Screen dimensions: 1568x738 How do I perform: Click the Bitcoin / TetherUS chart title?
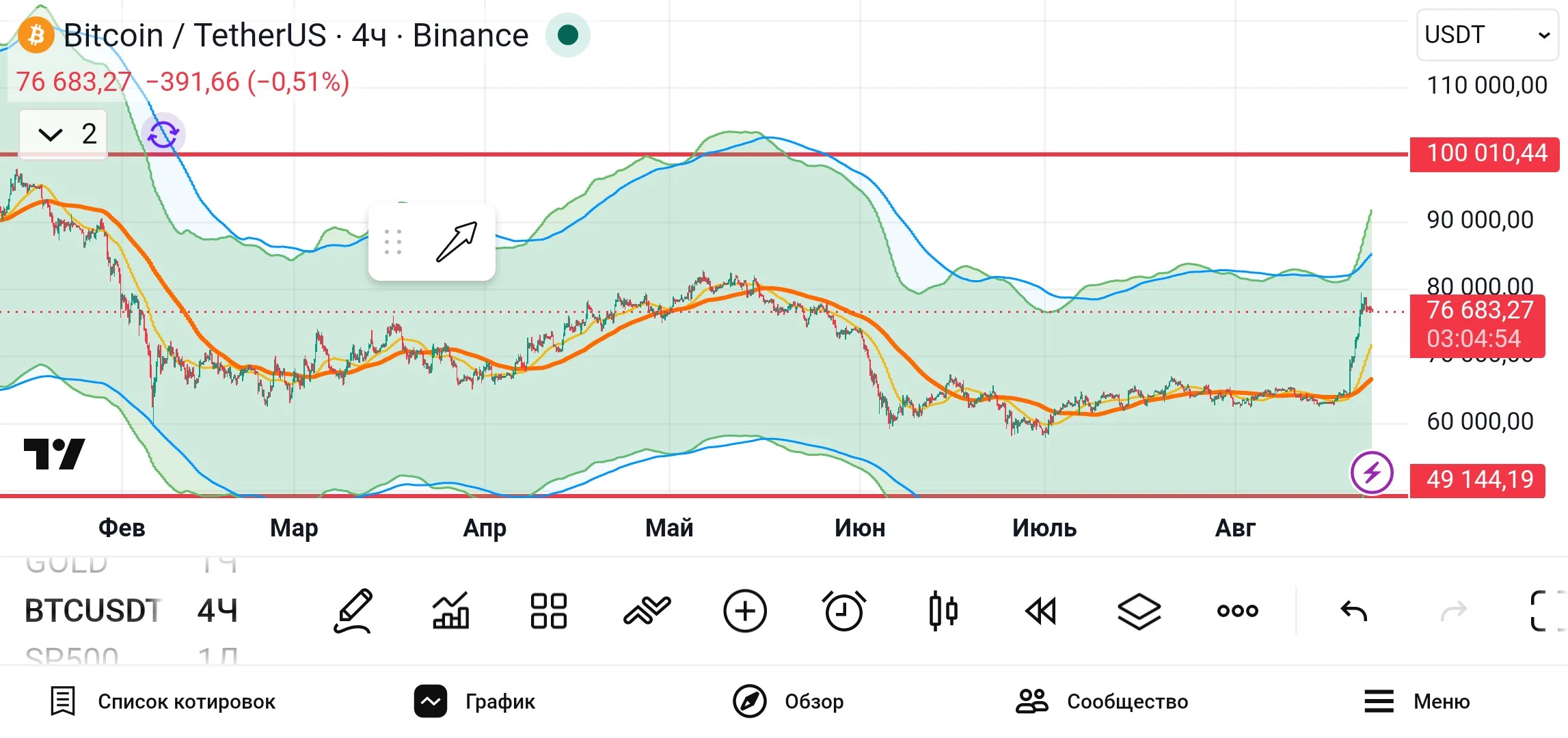coord(296,35)
